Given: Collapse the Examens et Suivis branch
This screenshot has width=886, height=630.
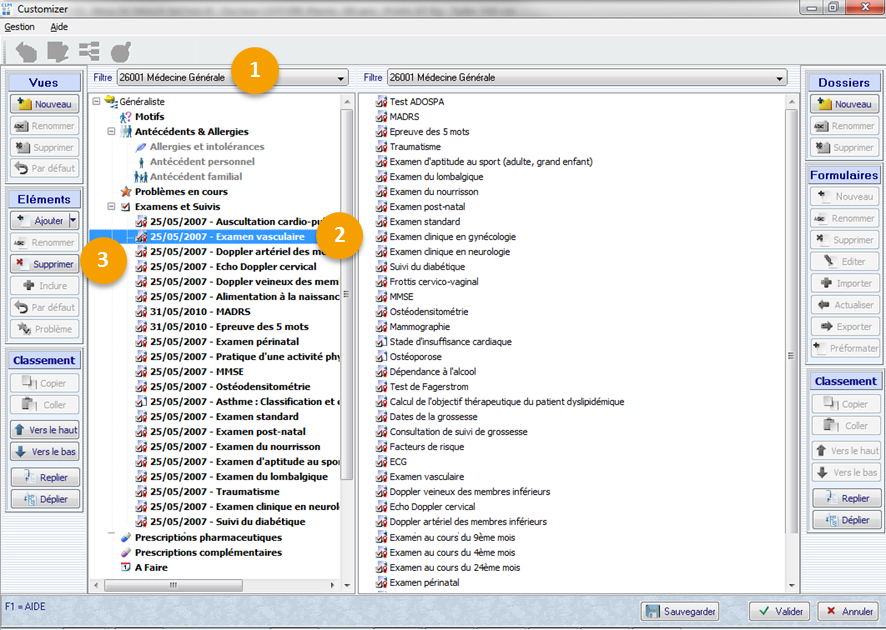Looking at the screenshot, I should (111, 207).
